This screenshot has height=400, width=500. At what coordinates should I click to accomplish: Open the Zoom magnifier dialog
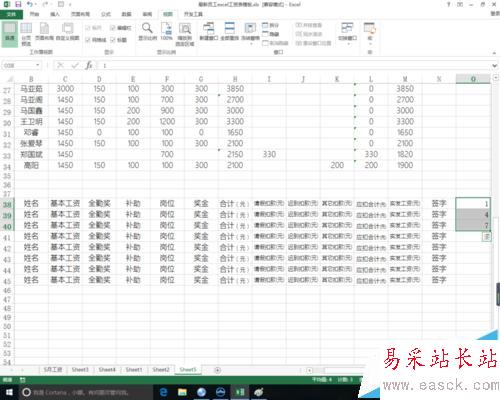(147, 32)
